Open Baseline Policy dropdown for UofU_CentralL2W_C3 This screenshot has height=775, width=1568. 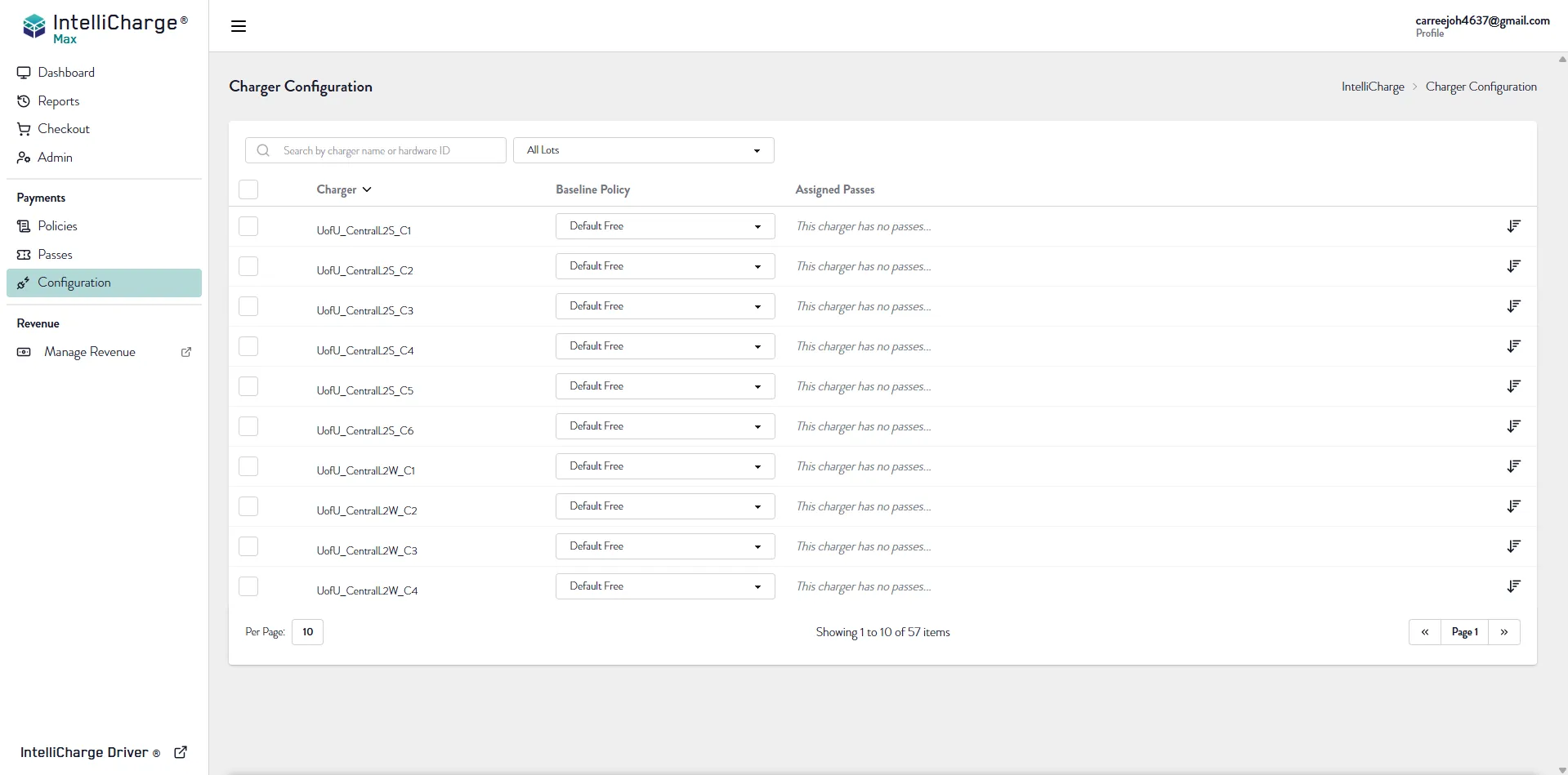click(x=665, y=546)
